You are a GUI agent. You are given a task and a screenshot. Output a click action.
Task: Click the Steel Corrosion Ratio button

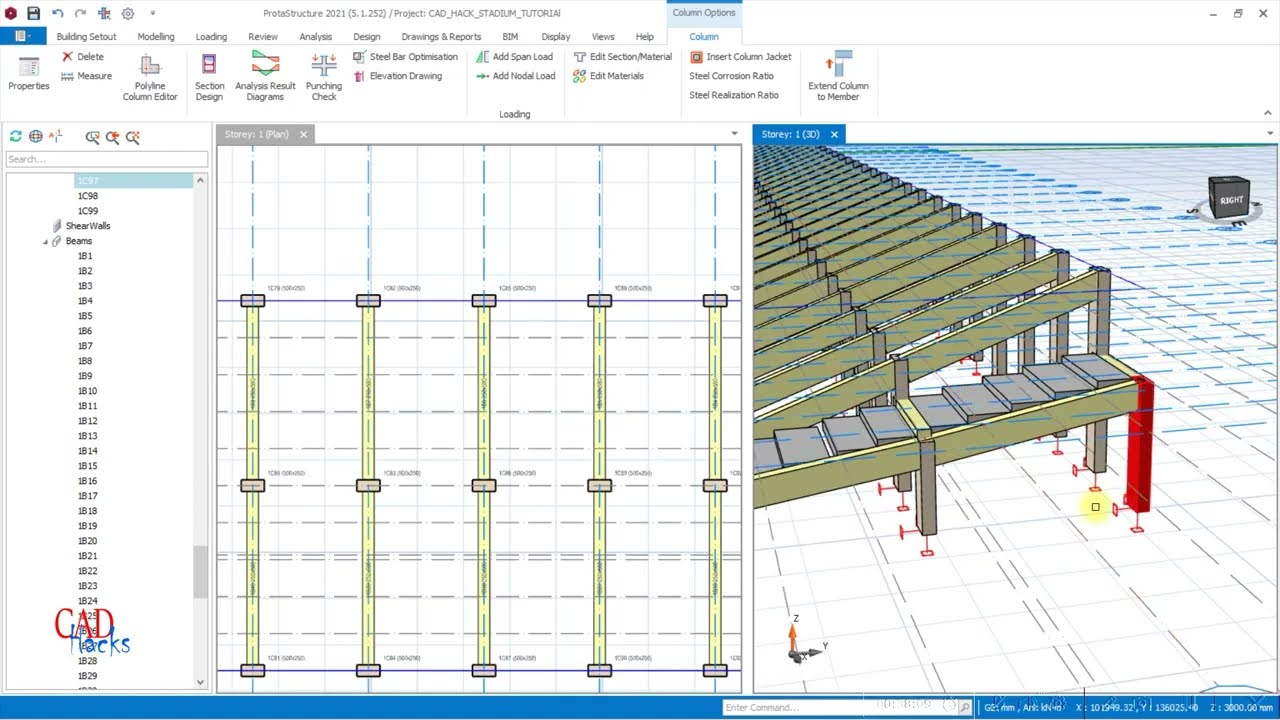(731, 76)
